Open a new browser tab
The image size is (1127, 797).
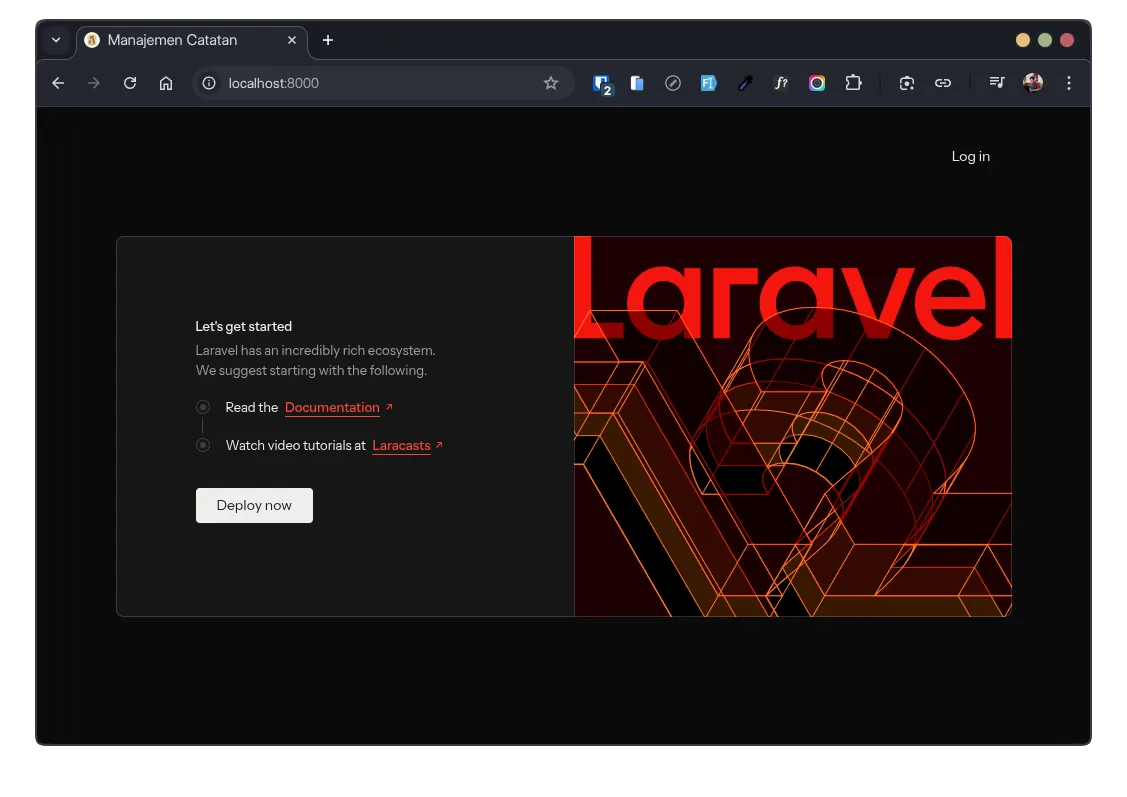point(327,40)
